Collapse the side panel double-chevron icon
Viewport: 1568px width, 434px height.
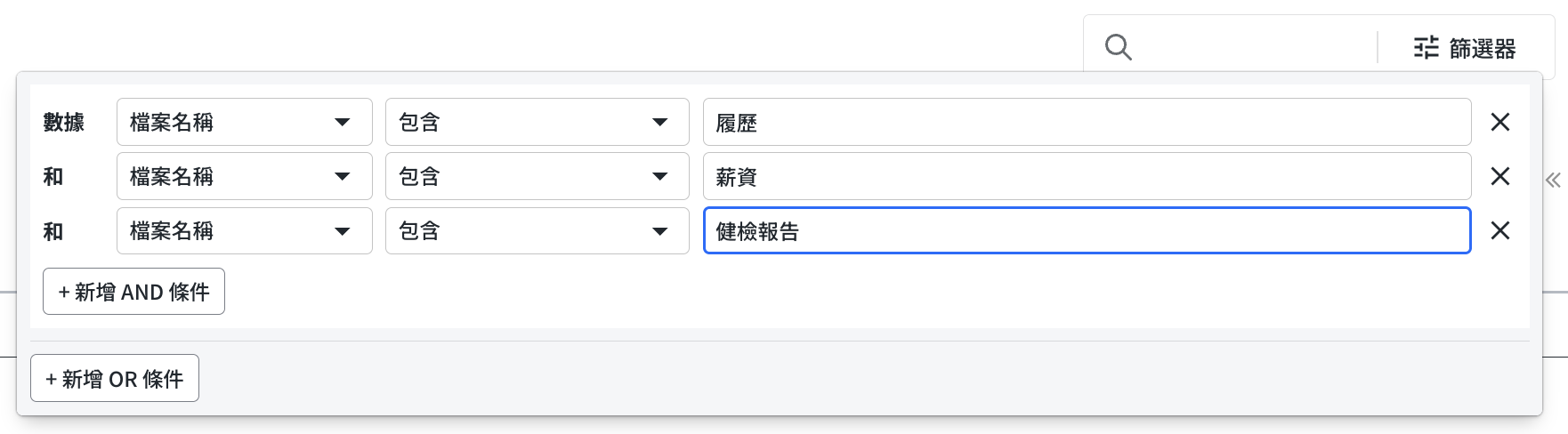1553,181
